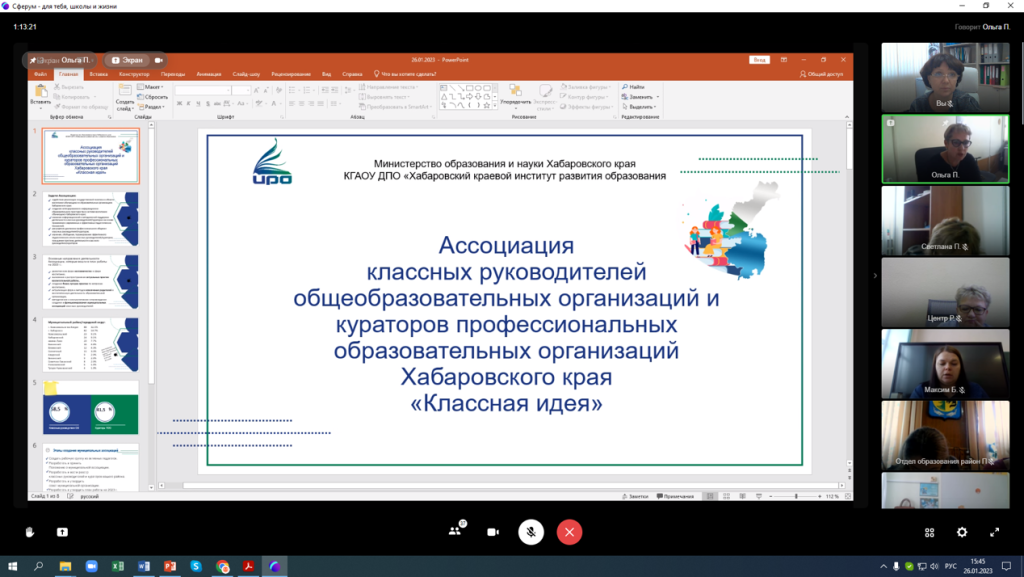Viewport: 1024px width, 577px height.
Task: Open File Explorer from the taskbar
Action: 65,566
